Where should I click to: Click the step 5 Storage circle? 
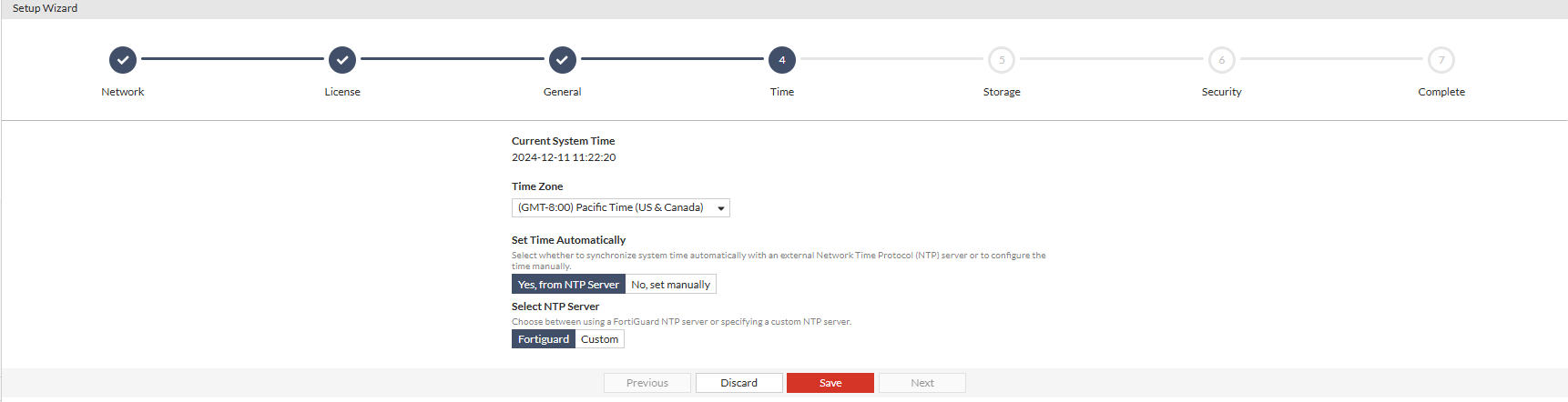click(1002, 60)
